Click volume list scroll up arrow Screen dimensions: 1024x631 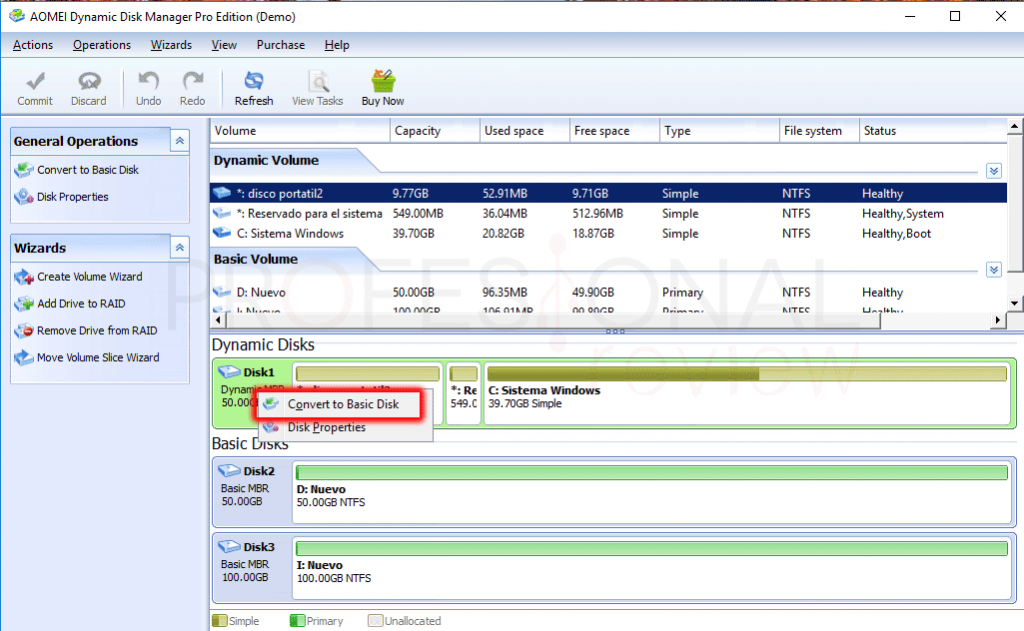[1014, 126]
